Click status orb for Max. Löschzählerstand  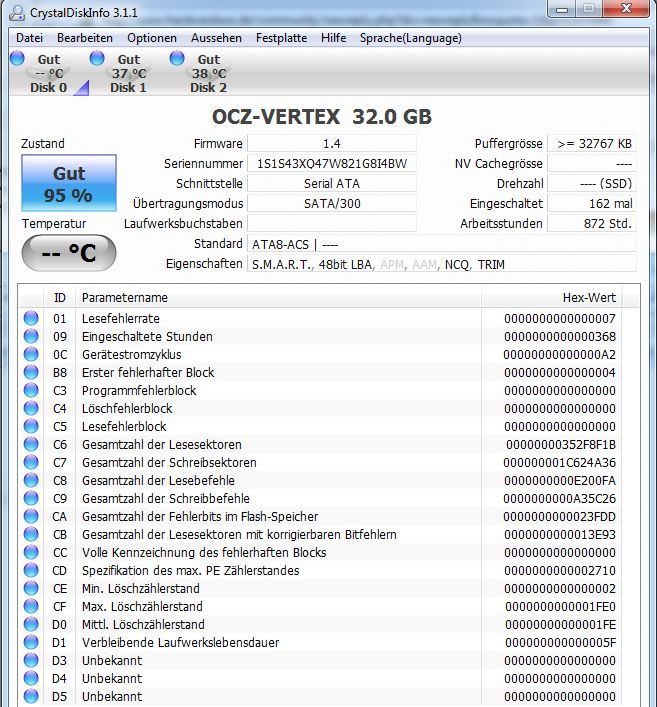pyautogui.click(x=31, y=606)
